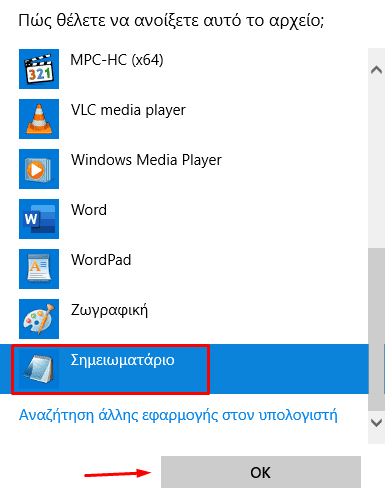Select MPC-HC (x64) label in the app list
The width and height of the screenshot is (385, 500).
click(117, 60)
